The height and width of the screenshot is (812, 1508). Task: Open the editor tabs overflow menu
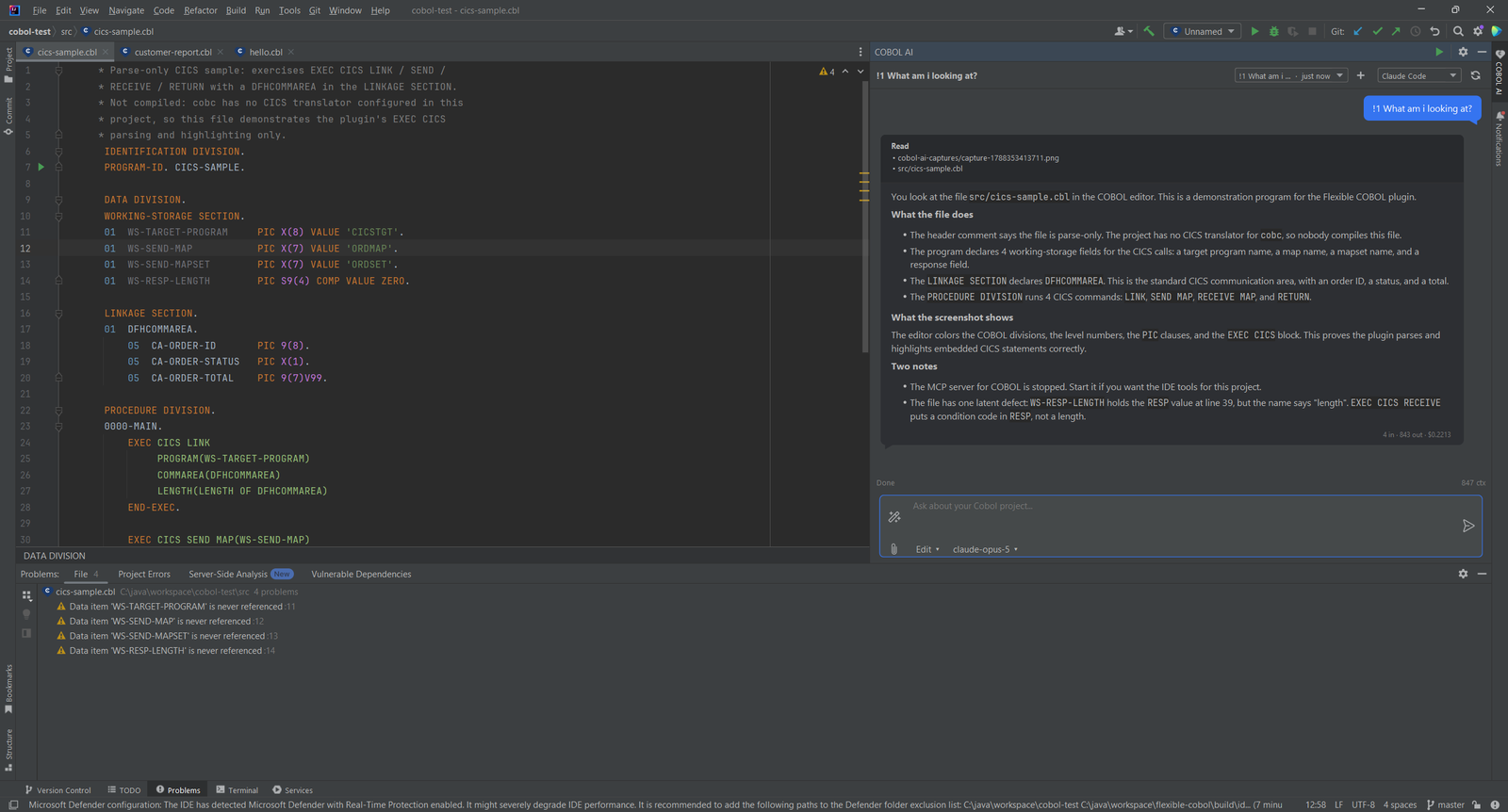point(861,52)
